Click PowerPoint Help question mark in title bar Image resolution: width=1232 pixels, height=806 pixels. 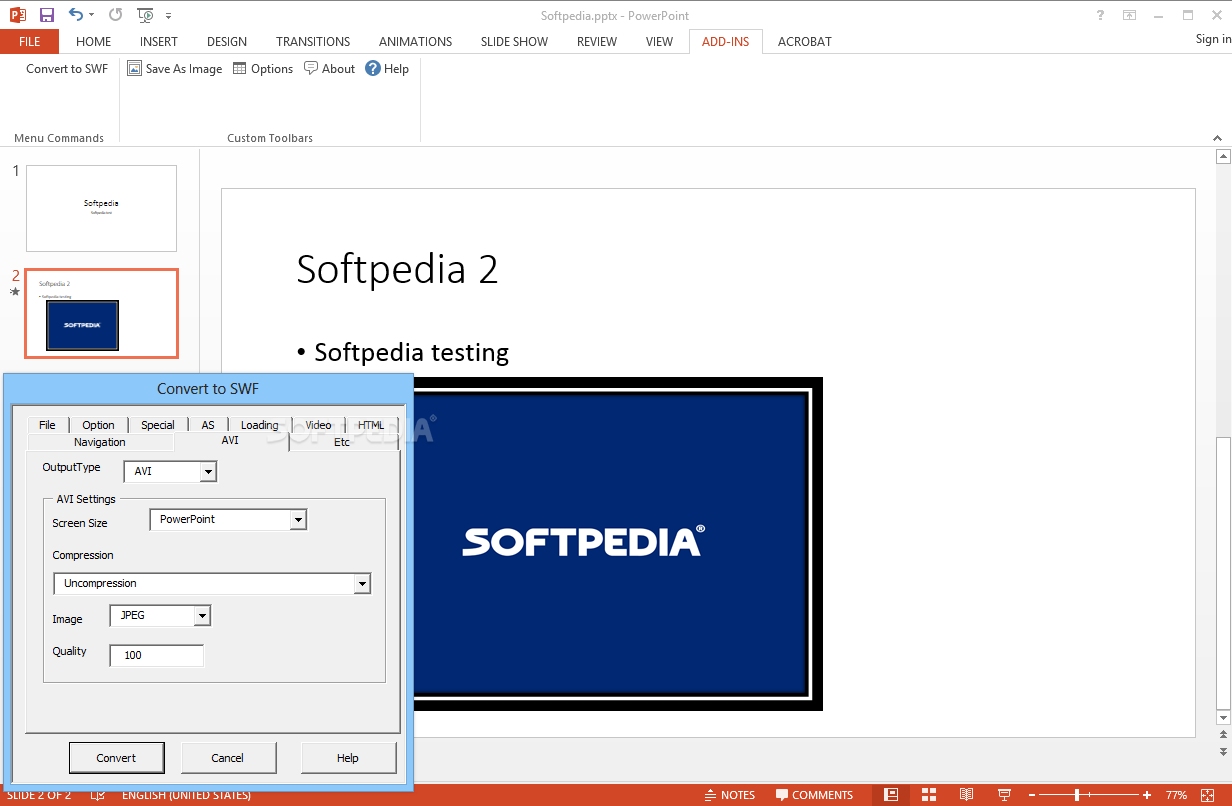tap(1099, 15)
